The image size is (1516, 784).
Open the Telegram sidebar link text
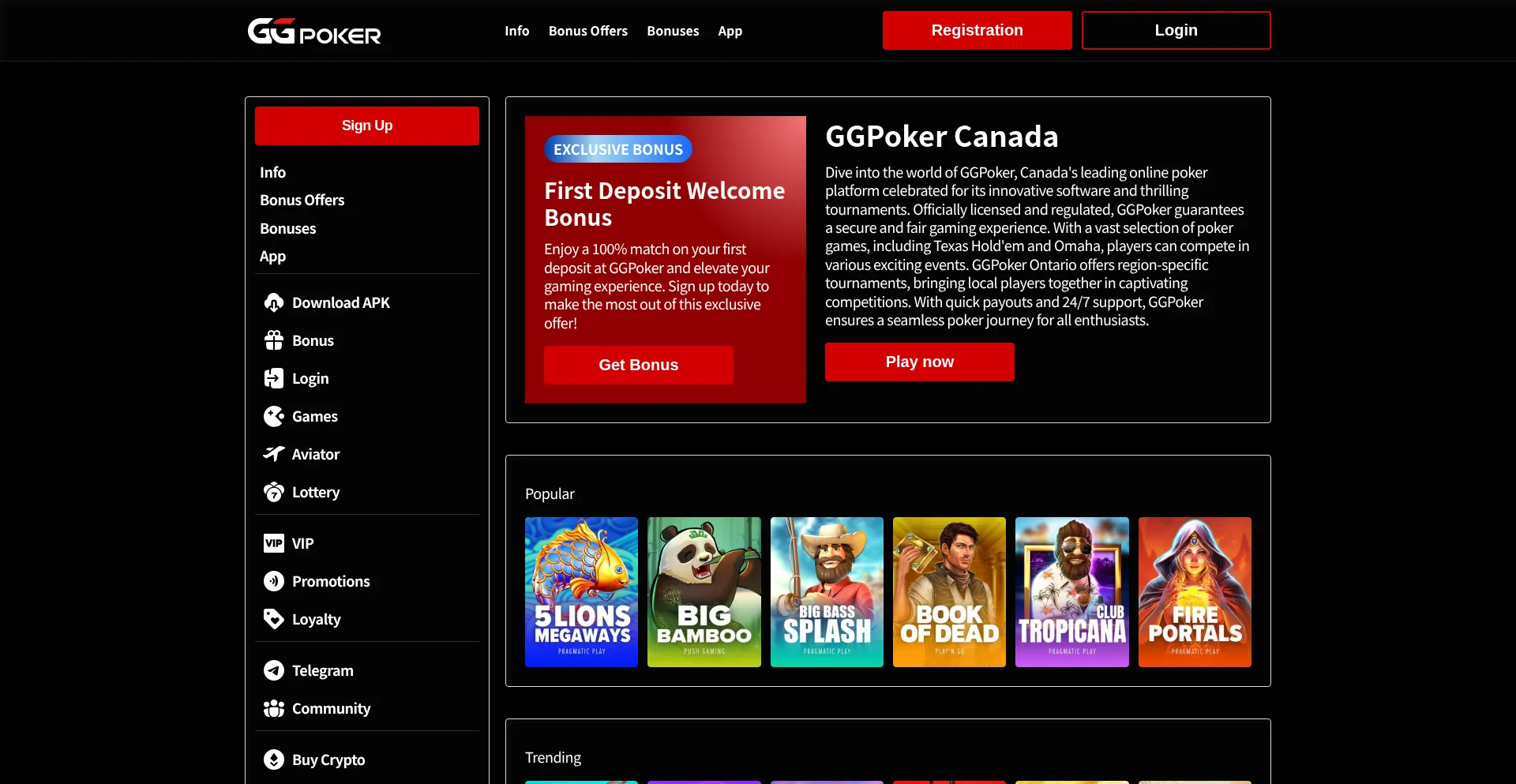click(x=323, y=670)
